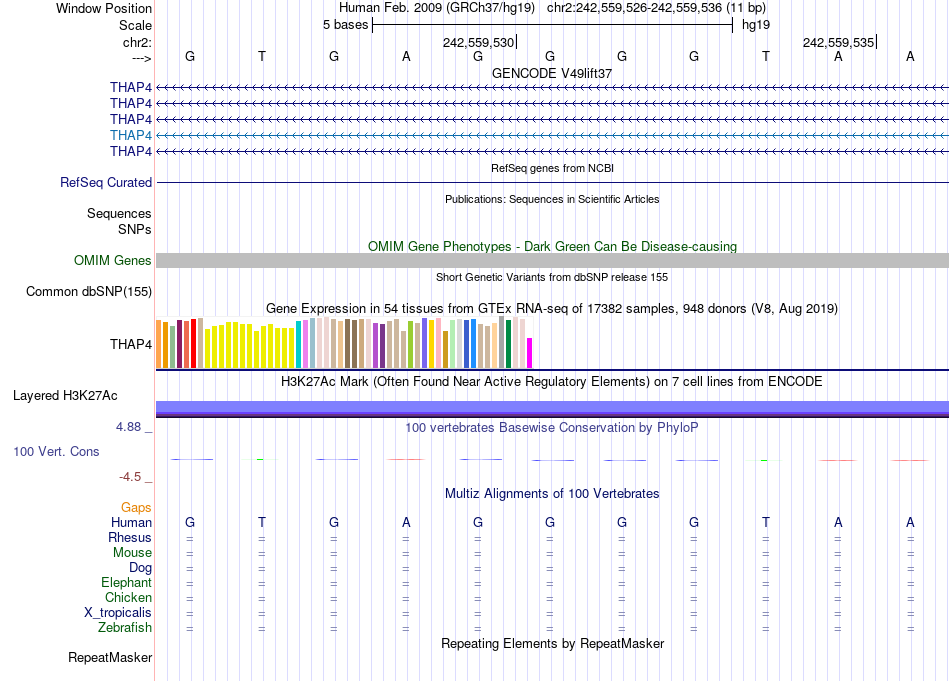This screenshot has width=950, height=681.
Task: Click the magenta bar in GTEx chart
Action: pyautogui.click(x=530, y=353)
